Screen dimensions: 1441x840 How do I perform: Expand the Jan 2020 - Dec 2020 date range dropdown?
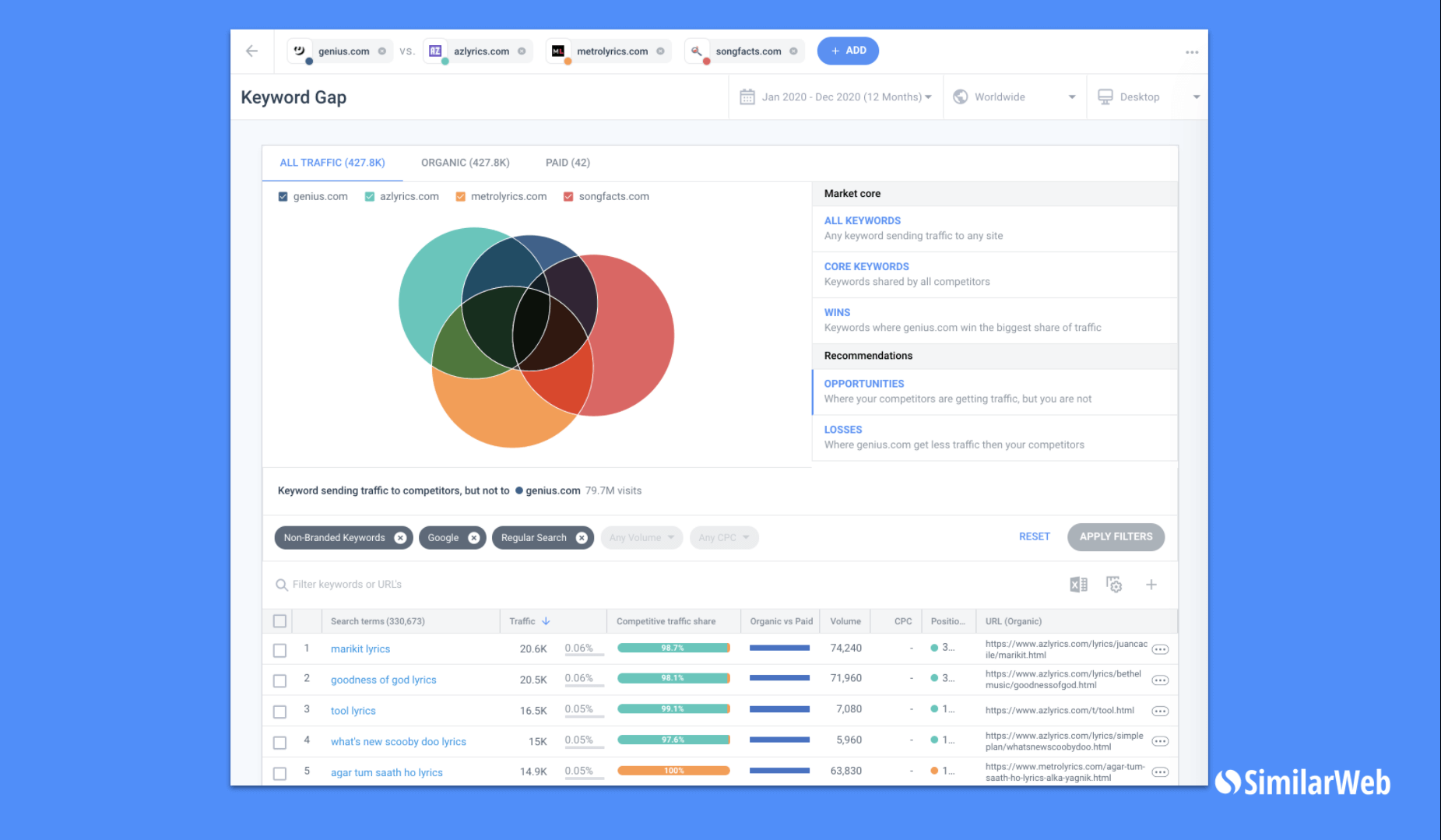928,97
